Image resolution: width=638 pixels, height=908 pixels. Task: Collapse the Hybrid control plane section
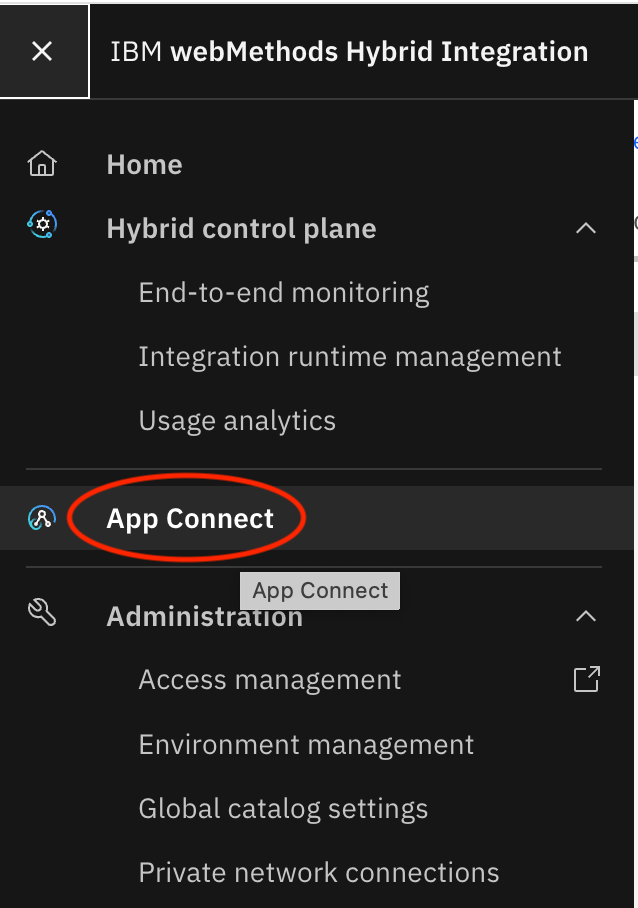[x=586, y=228]
